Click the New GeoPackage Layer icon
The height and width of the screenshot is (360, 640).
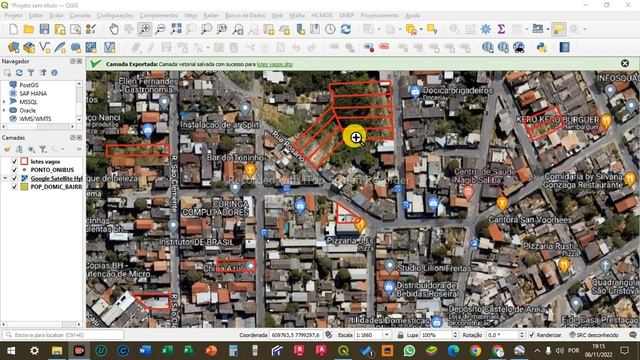click(29, 47)
